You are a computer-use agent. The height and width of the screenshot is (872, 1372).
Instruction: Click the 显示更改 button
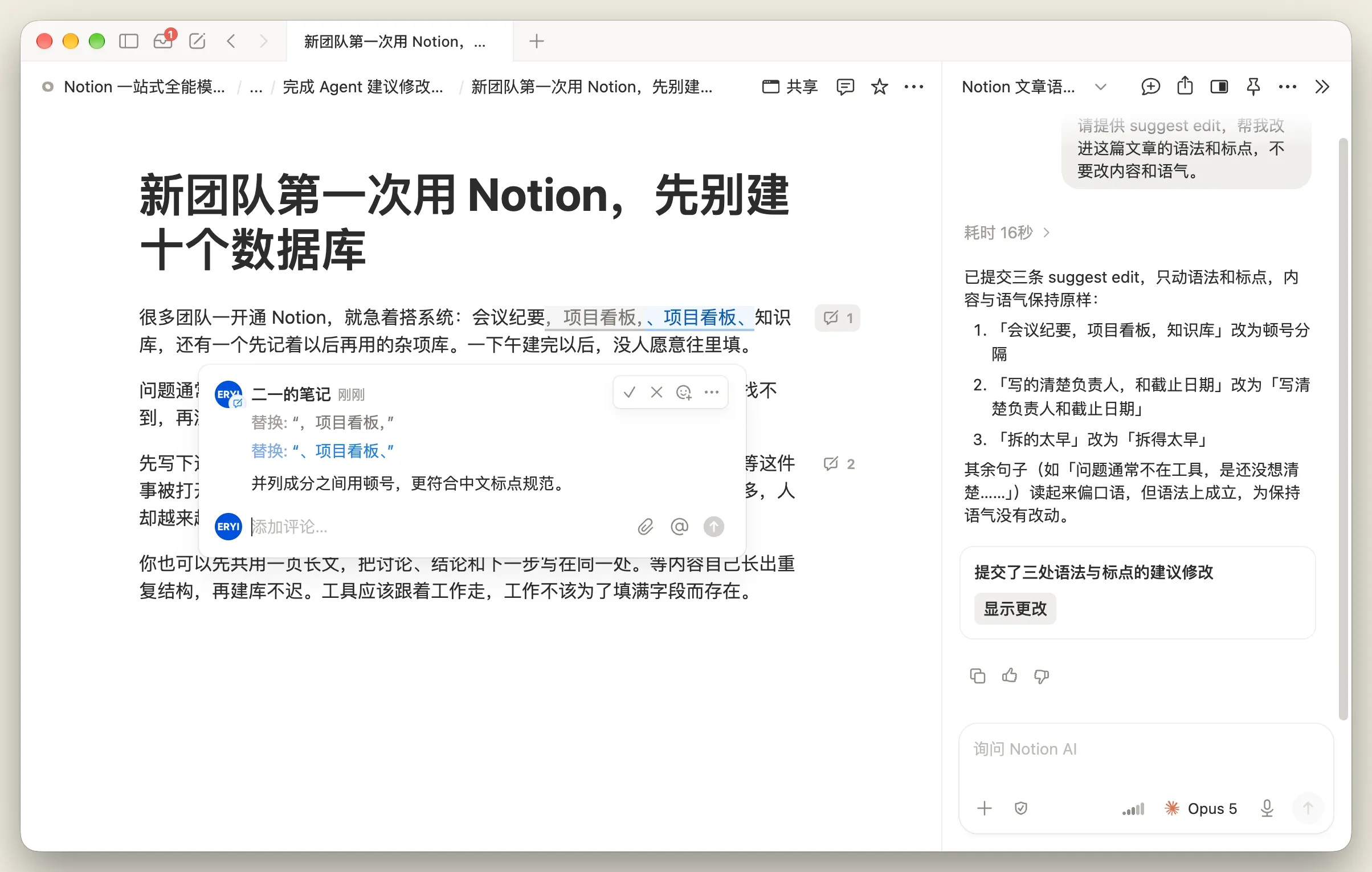click(x=1015, y=609)
